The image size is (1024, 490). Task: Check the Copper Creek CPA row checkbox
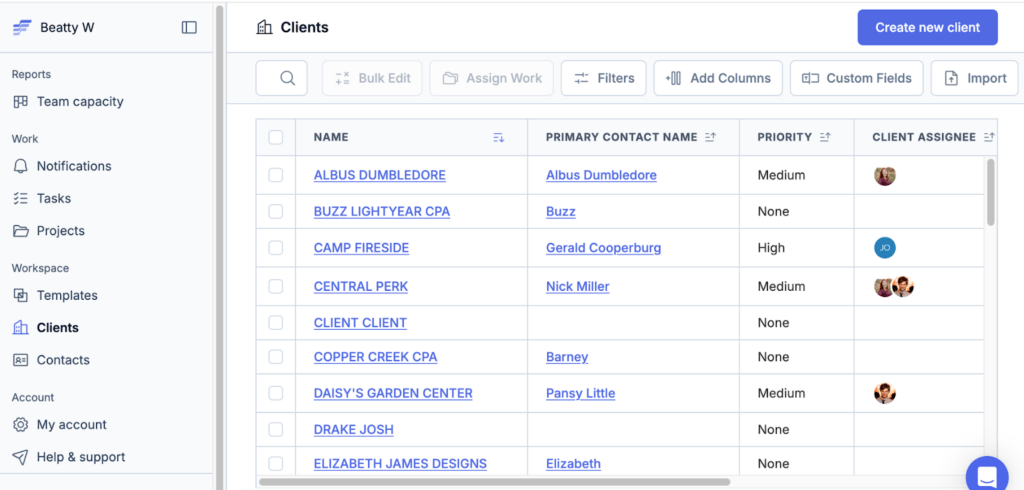[276, 357]
